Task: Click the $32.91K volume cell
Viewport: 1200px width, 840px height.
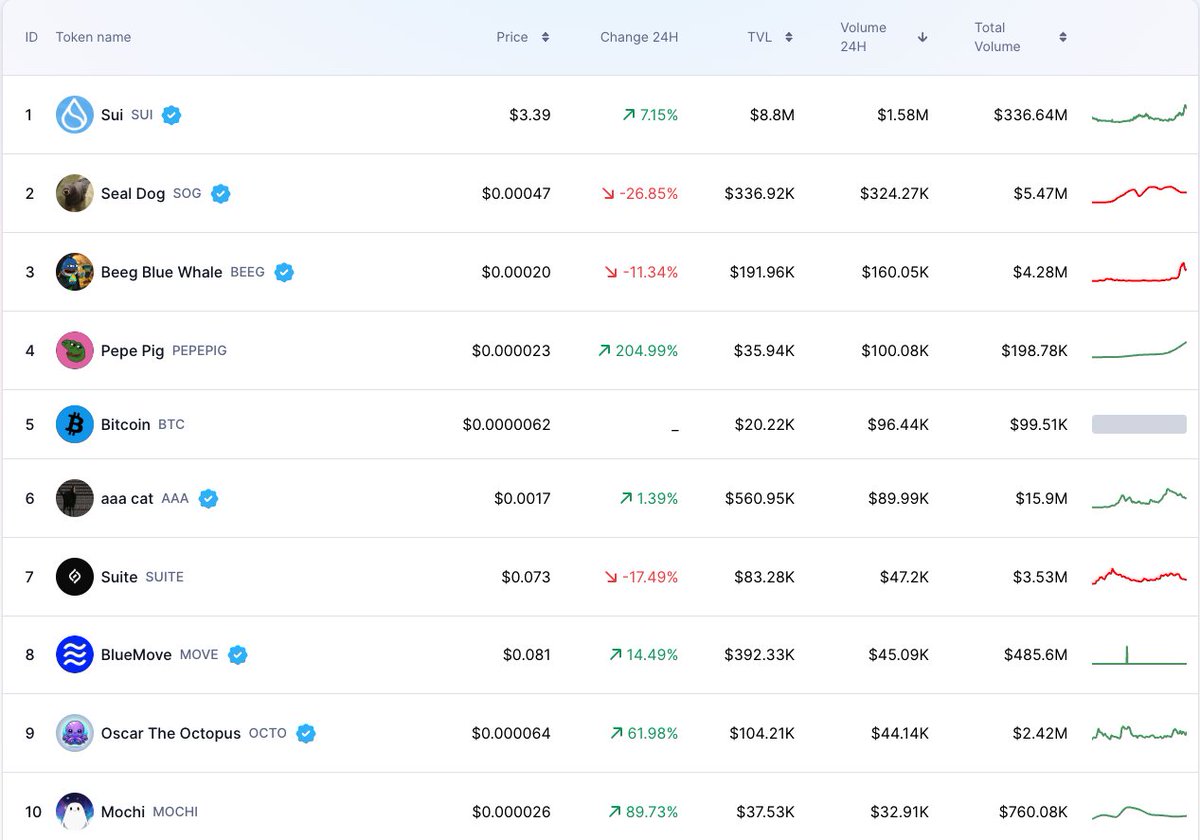Action: (x=898, y=811)
